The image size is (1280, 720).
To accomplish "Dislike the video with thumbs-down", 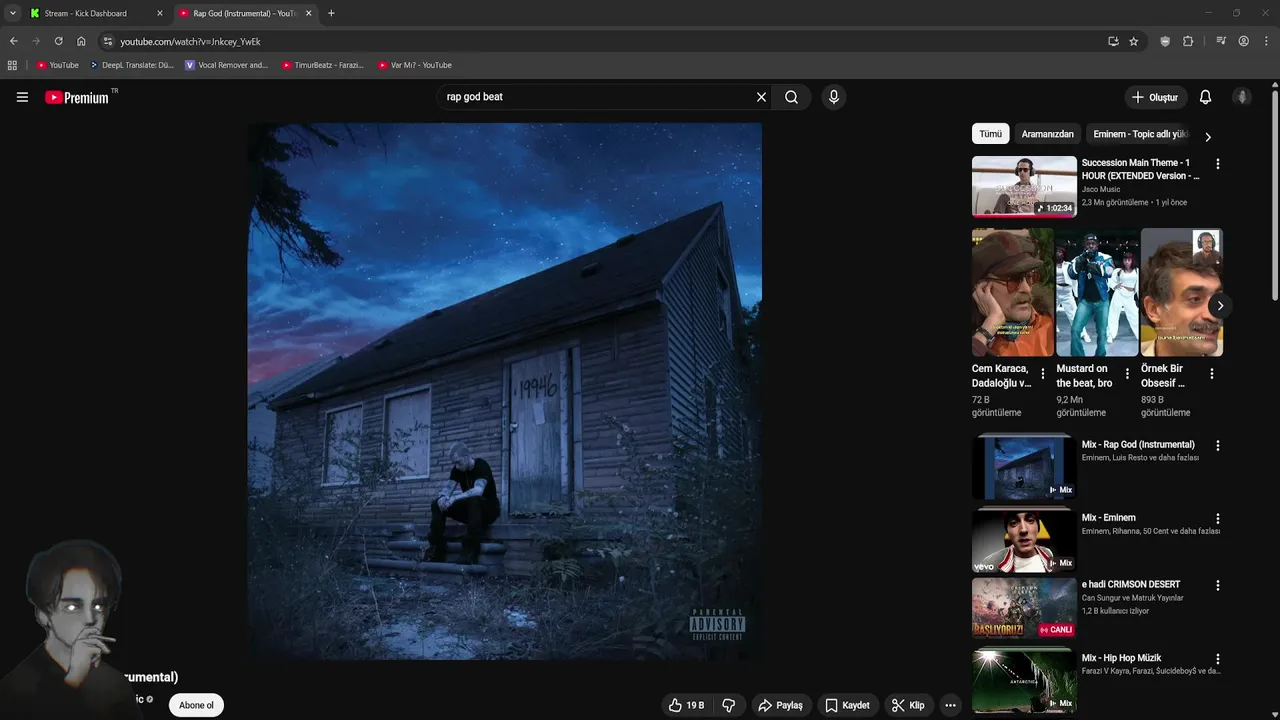I will tap(729, 705).
